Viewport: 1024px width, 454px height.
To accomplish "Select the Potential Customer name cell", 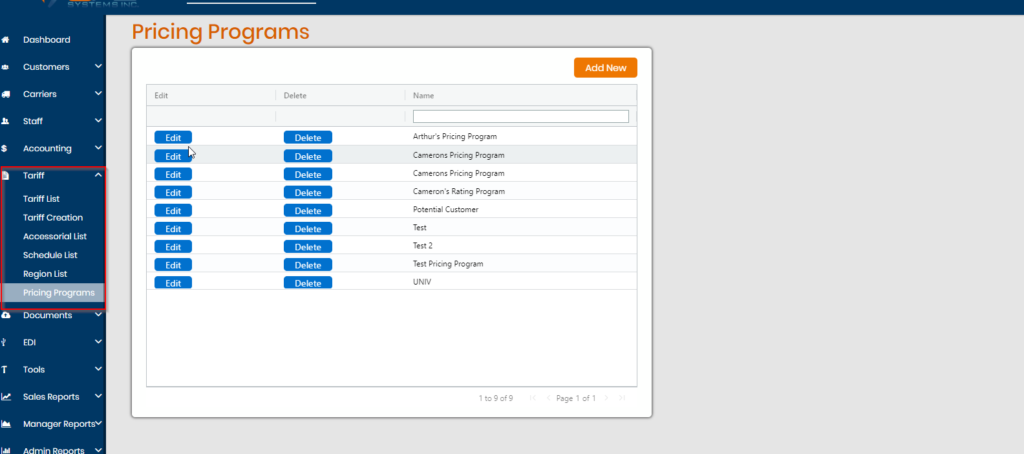I will point(445,210).
